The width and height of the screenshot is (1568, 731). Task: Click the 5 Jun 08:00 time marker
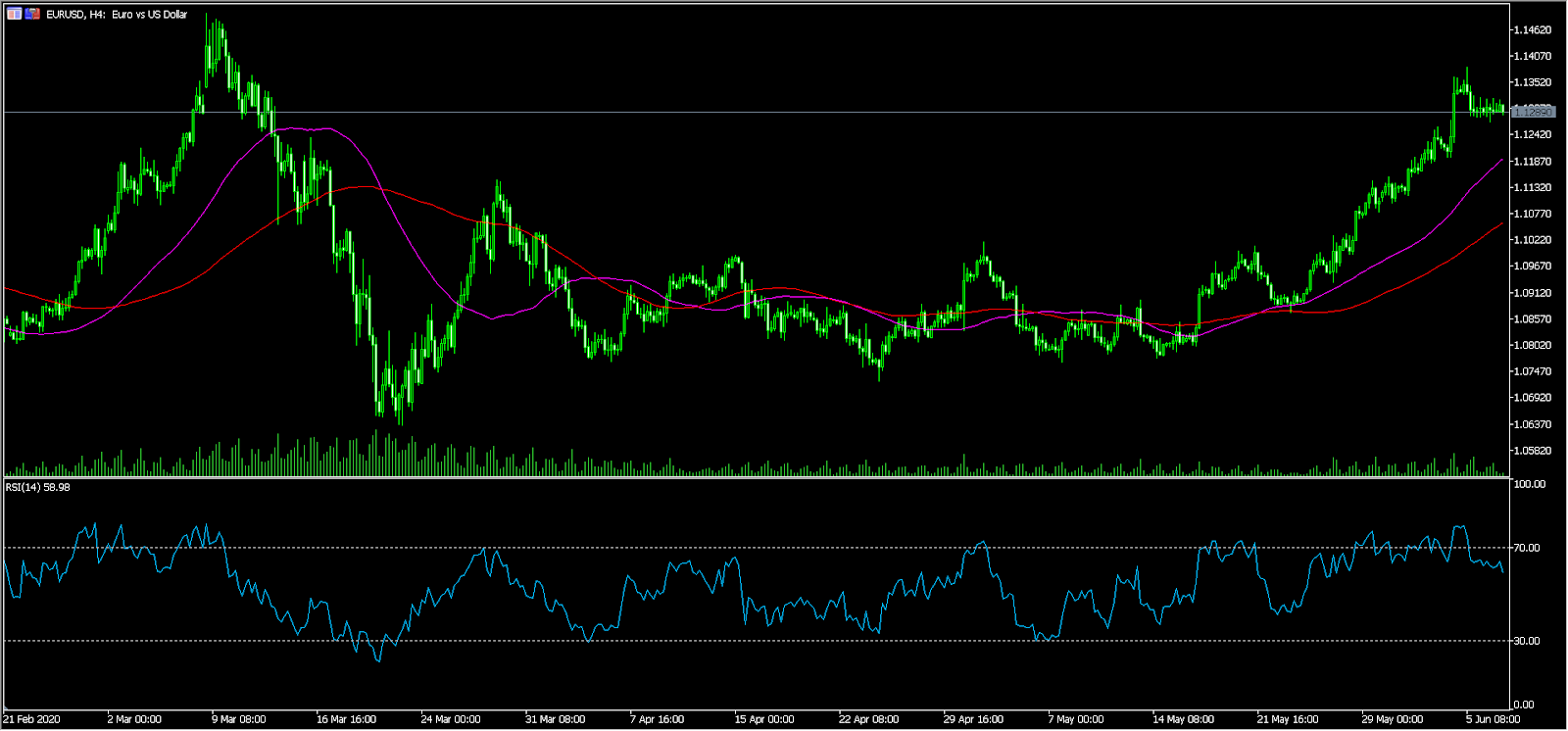pyautogui.click(x=1493, y=719)
